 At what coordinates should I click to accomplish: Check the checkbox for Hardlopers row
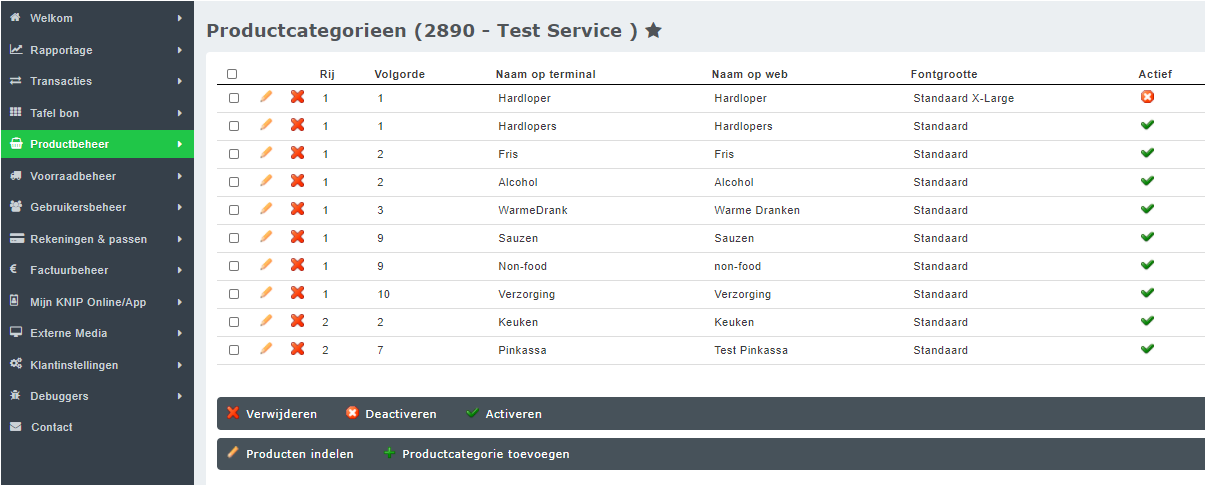click(234, 126)
